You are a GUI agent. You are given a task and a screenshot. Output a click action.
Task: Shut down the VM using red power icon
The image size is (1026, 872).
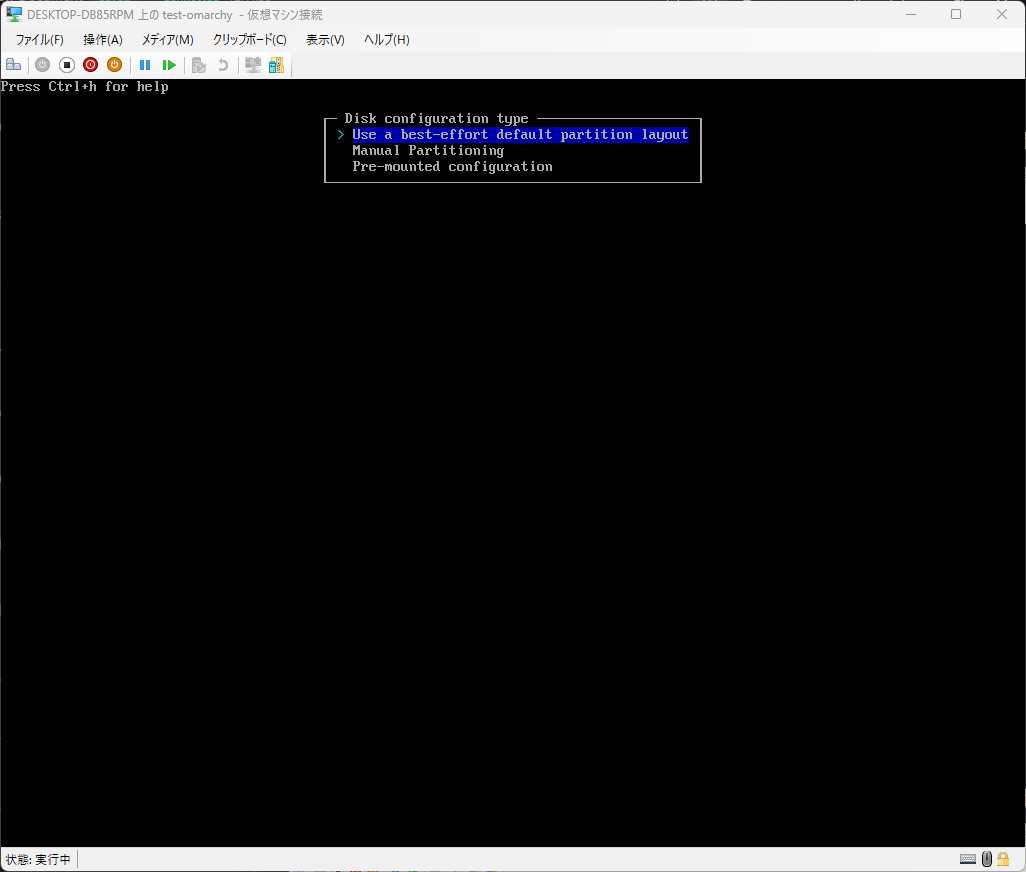tap(90, 65)
